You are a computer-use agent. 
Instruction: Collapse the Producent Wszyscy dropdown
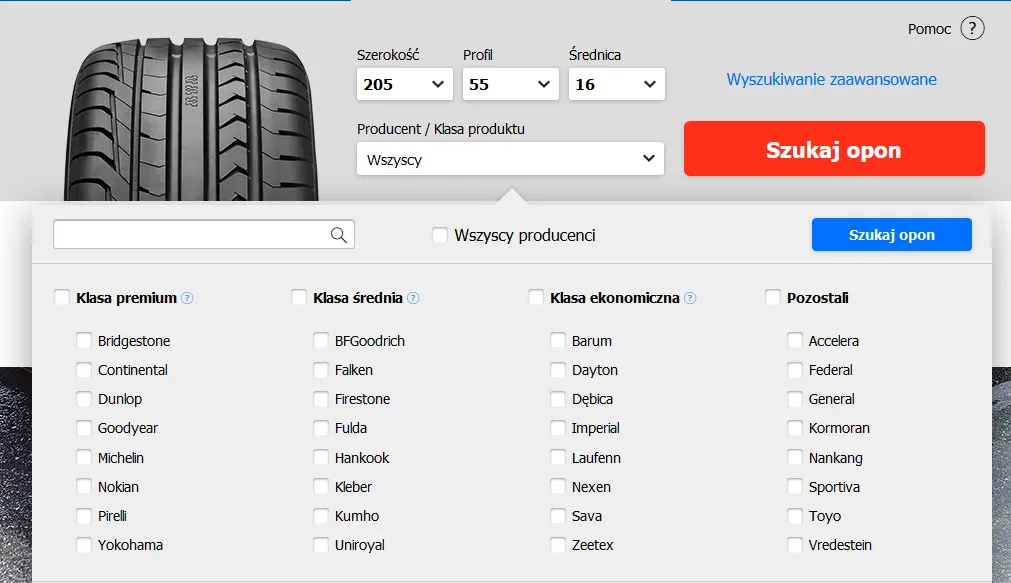pos(510,159)
